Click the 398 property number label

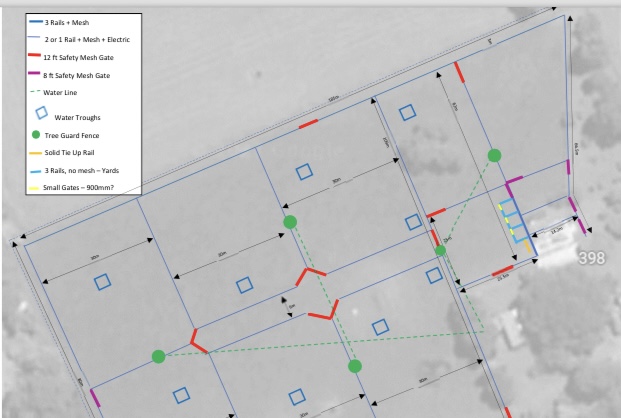591,258
